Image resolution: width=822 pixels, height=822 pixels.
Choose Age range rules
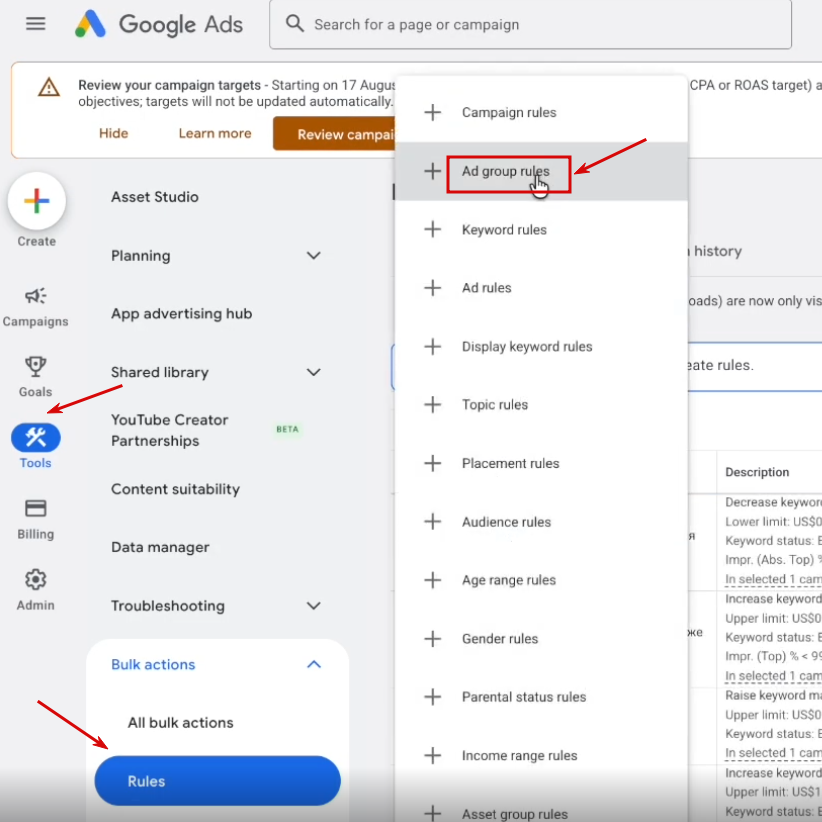tap(509, 580)
